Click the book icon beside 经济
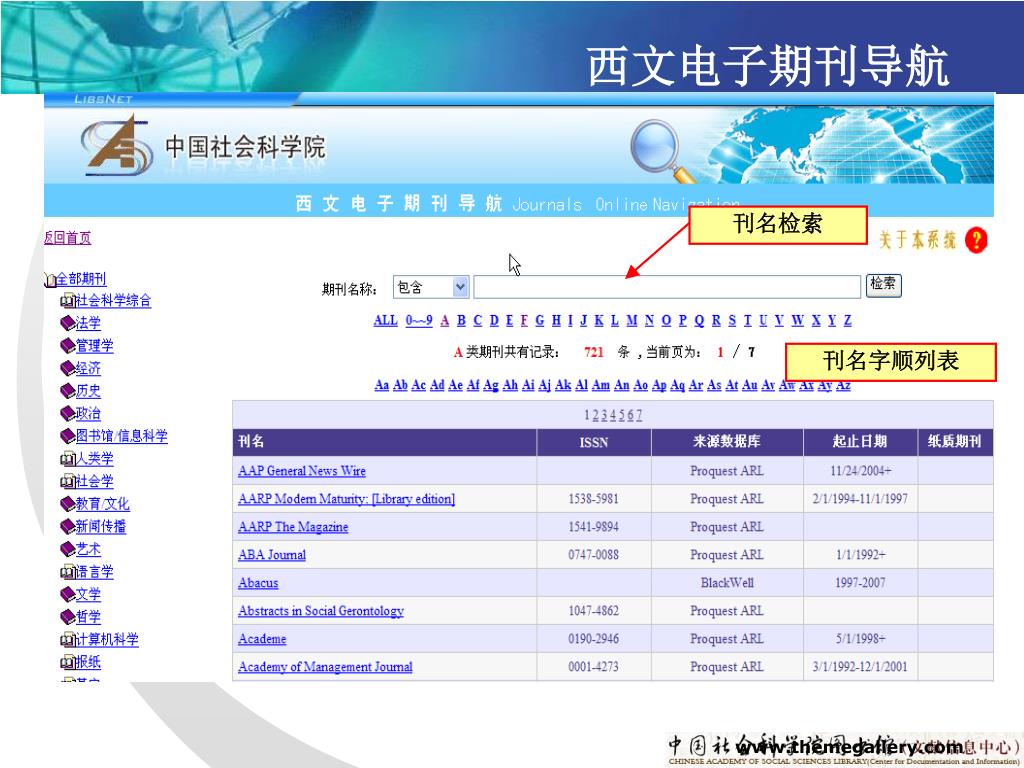The height and width of the screenshot is (768, 1024). (x=67, y=368)
